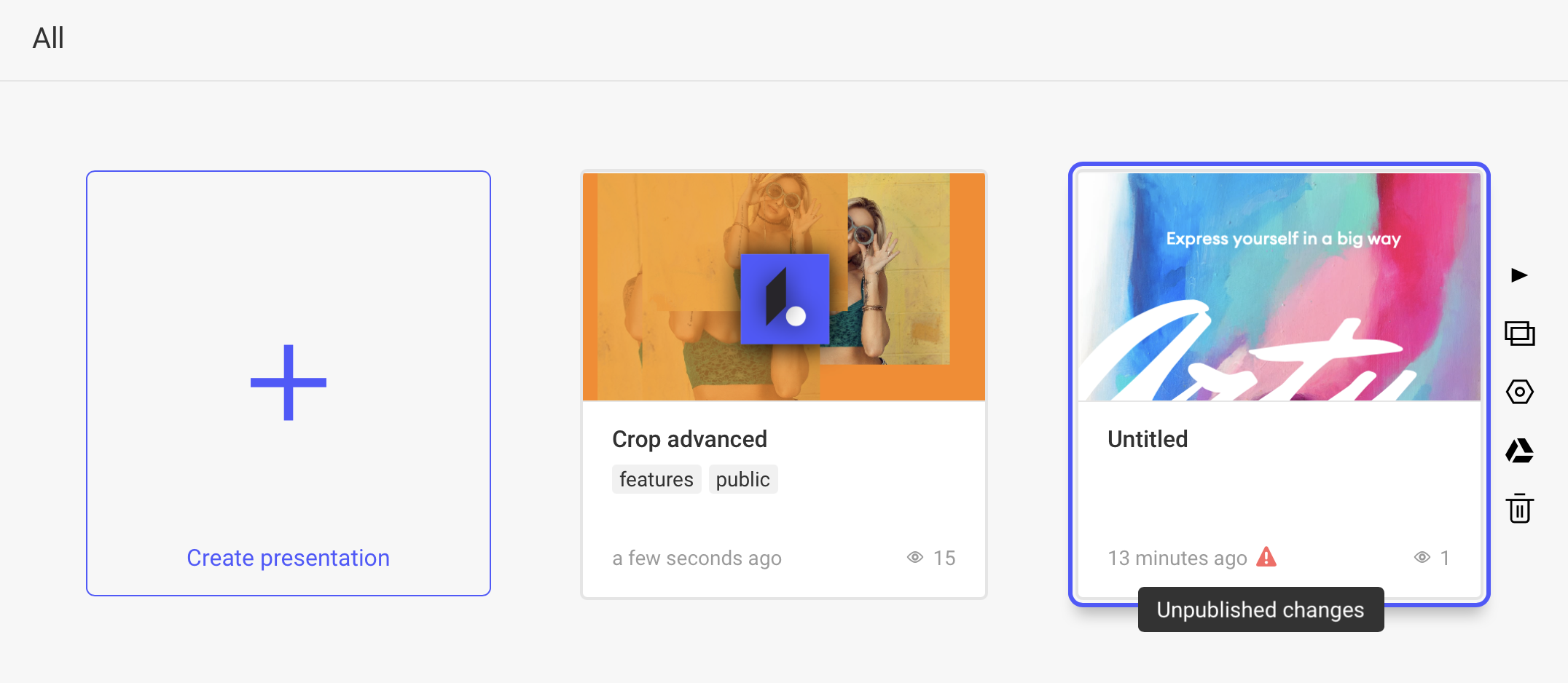Click the Google Drive export icon
This screenshot has width=1568, height=683.
click(1520, 451)
